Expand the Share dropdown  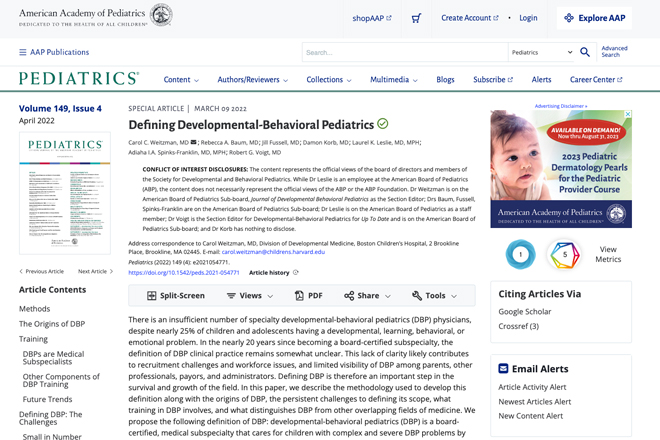(x=367, y=296)
